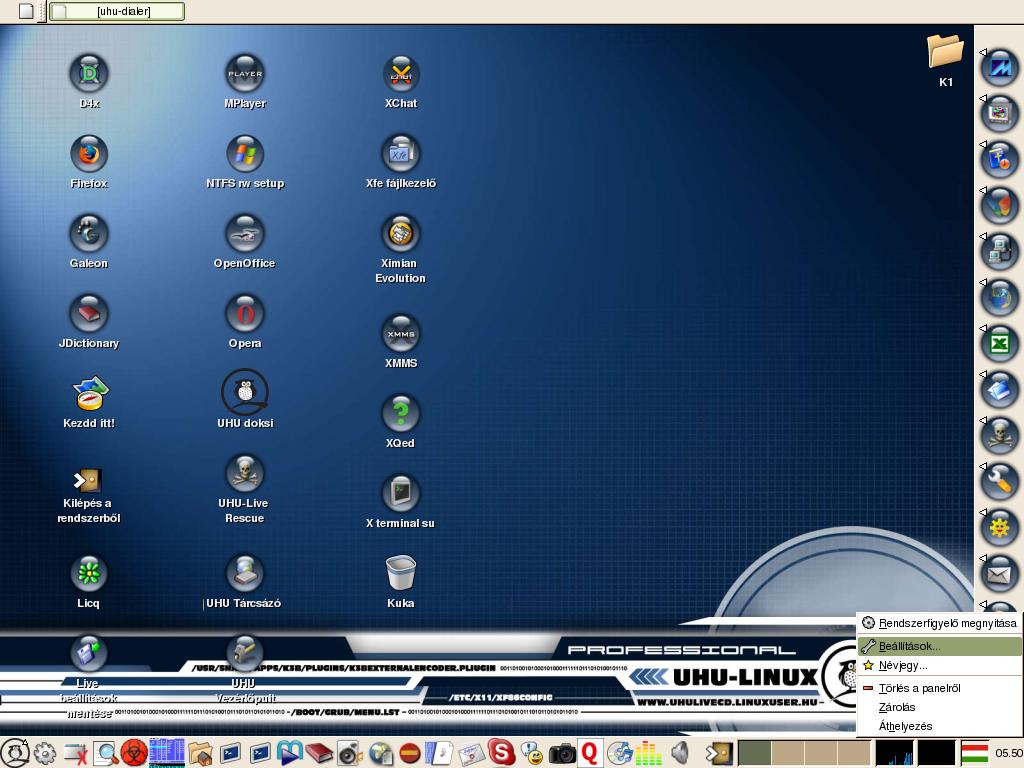Open the UHU doksi owl icon
Viewport: 1024px width, 768px height.
245,392
